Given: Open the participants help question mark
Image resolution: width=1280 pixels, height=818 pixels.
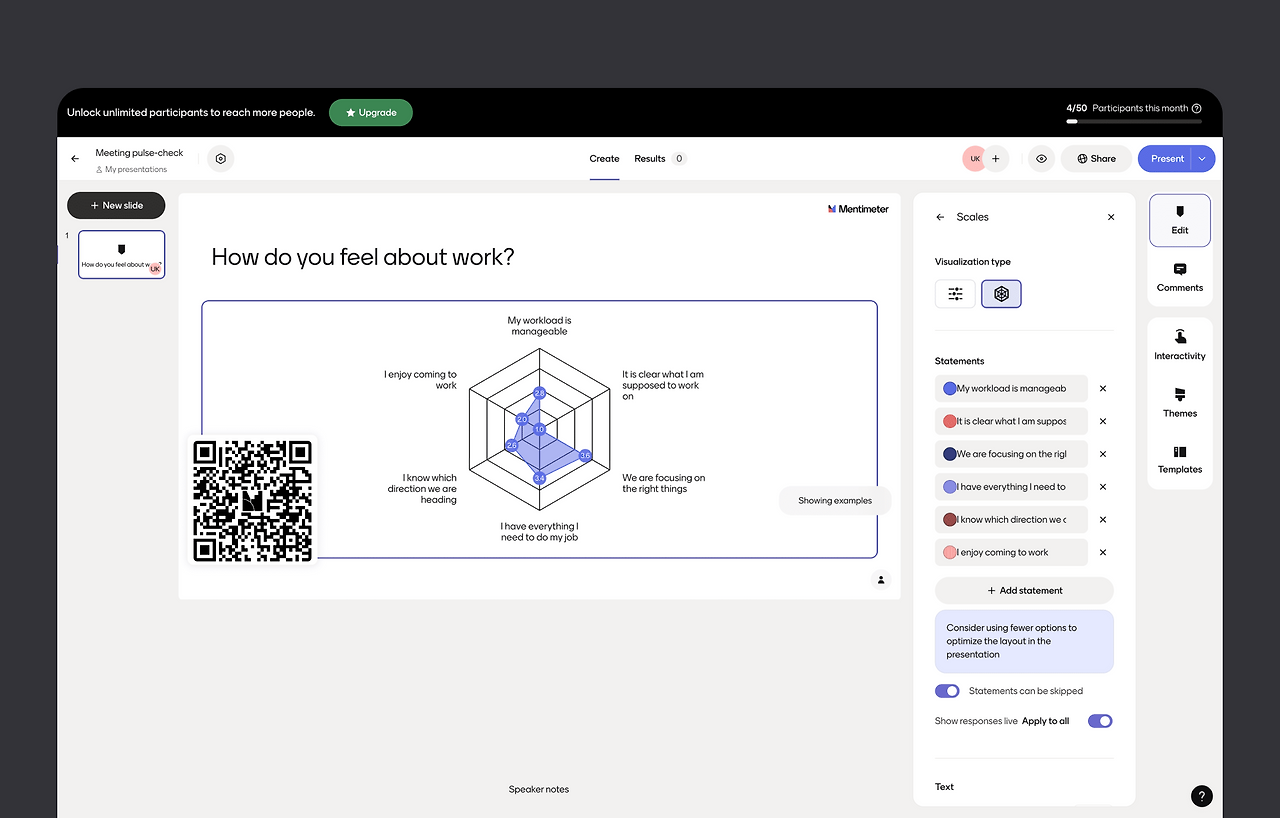Looking at the screenshot, I should (x=1197, y=108).
